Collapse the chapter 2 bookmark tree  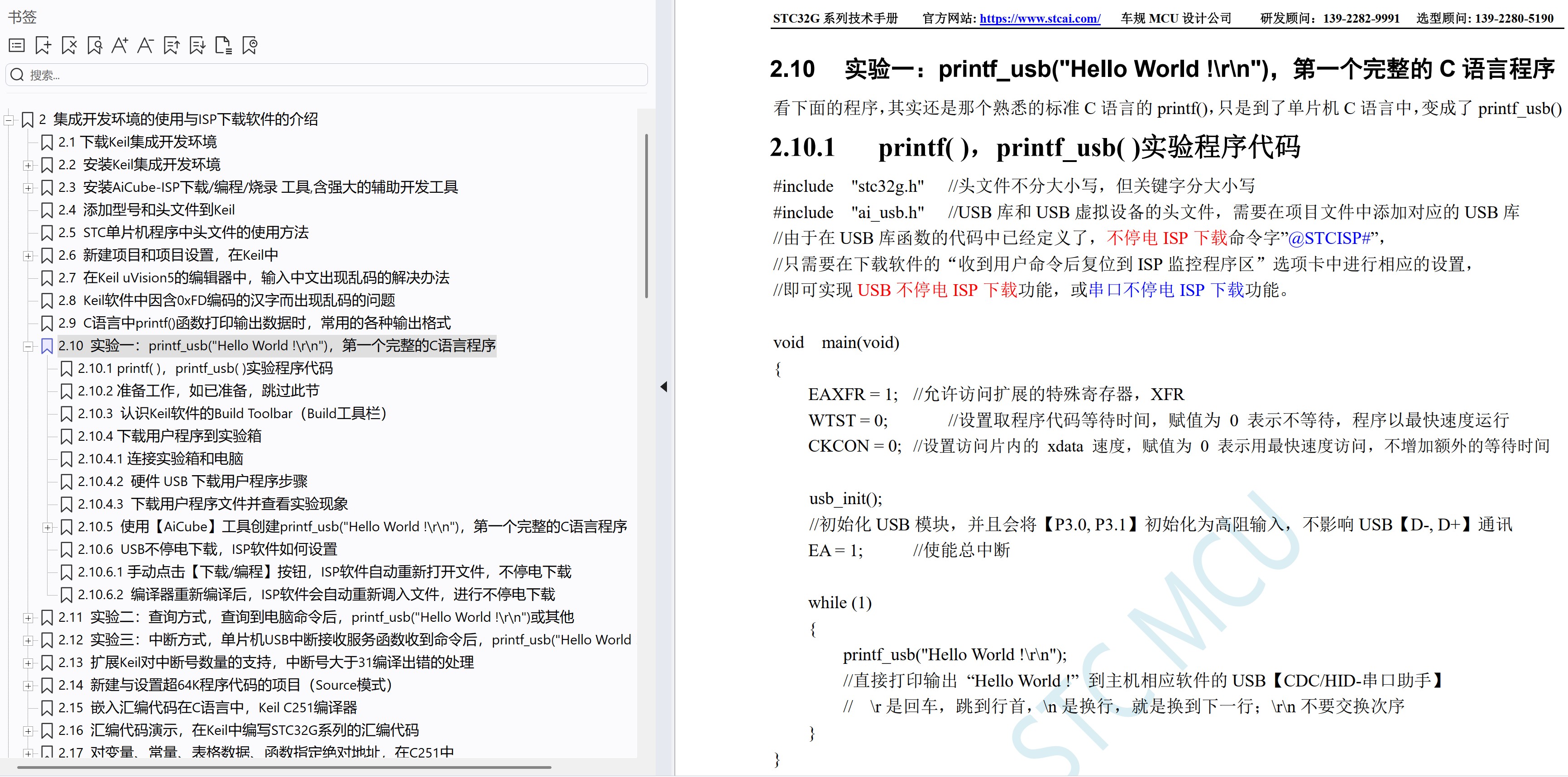click(x=9, y=120)
